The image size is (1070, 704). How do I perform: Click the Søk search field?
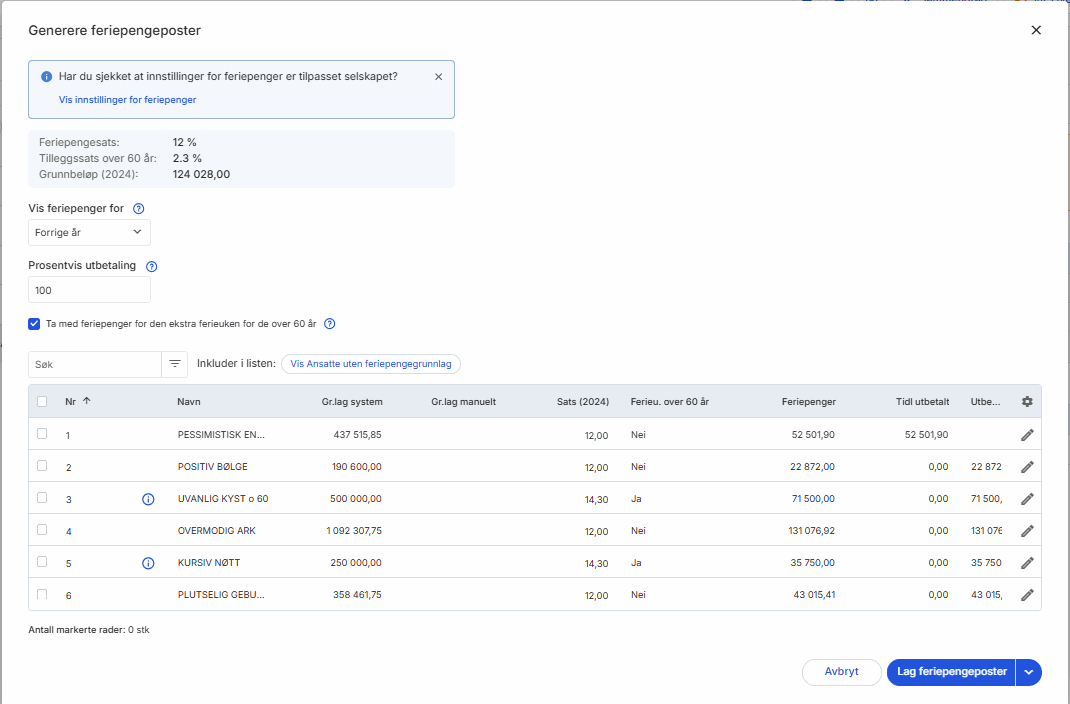95,364
